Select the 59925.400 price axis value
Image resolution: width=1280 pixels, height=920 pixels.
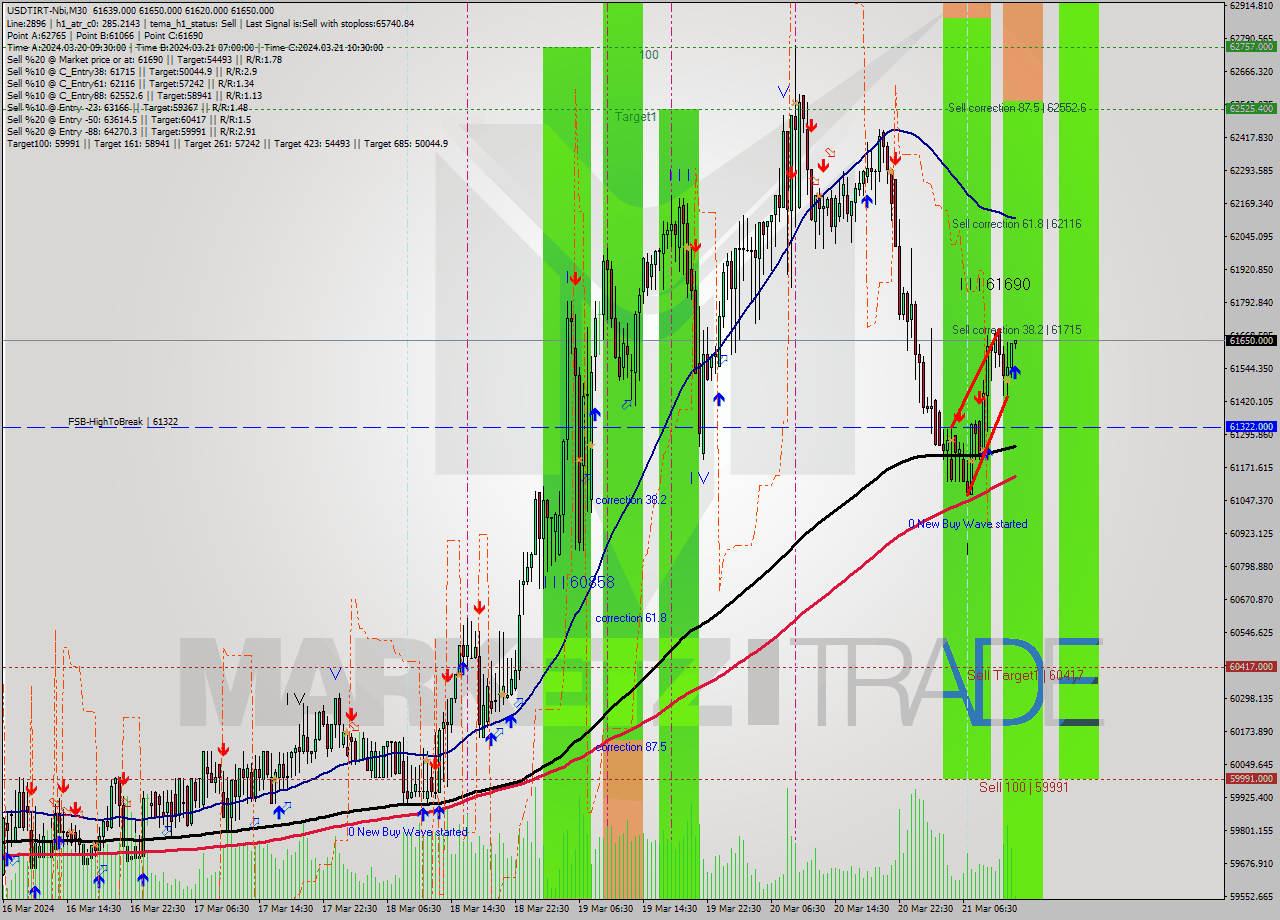point(1251,798)
